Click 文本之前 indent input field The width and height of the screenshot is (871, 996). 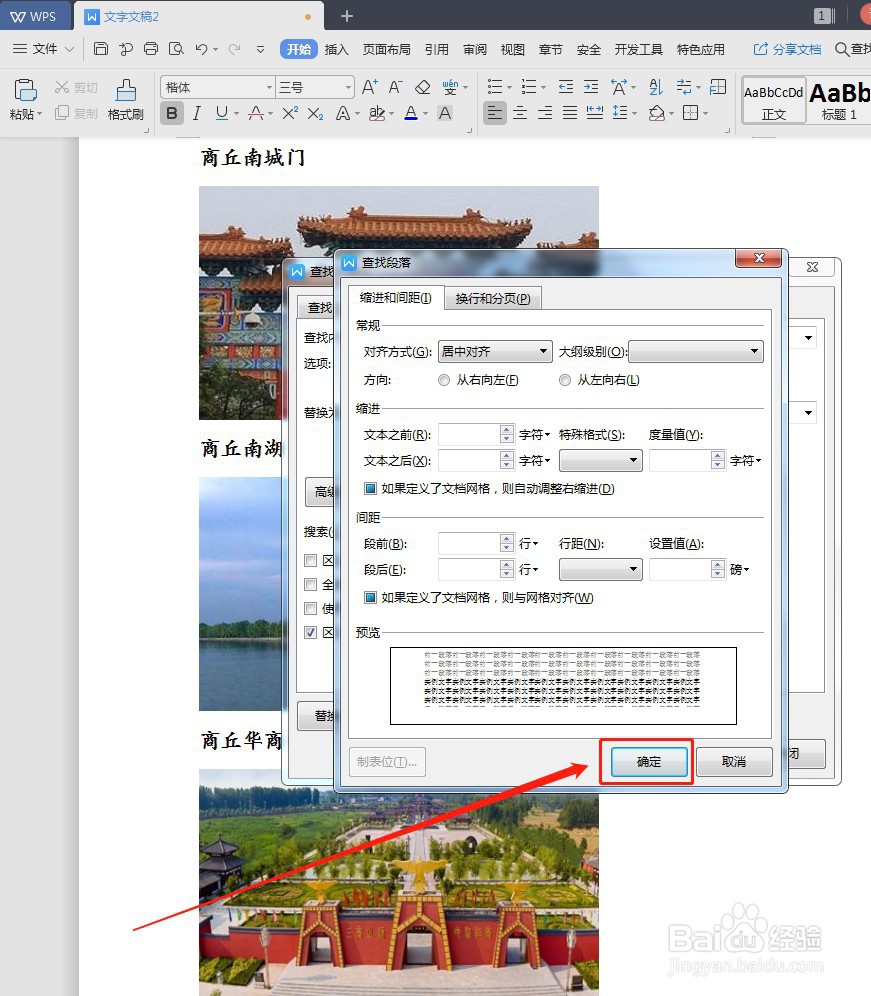(x=469, y=434)
